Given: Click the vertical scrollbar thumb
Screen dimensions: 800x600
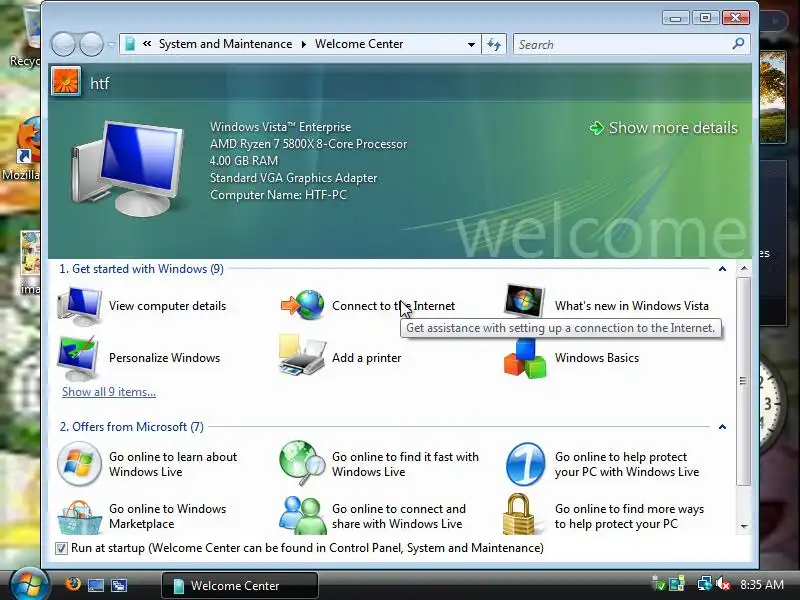Looking at the screenshot, I should [x=743, y=382].
